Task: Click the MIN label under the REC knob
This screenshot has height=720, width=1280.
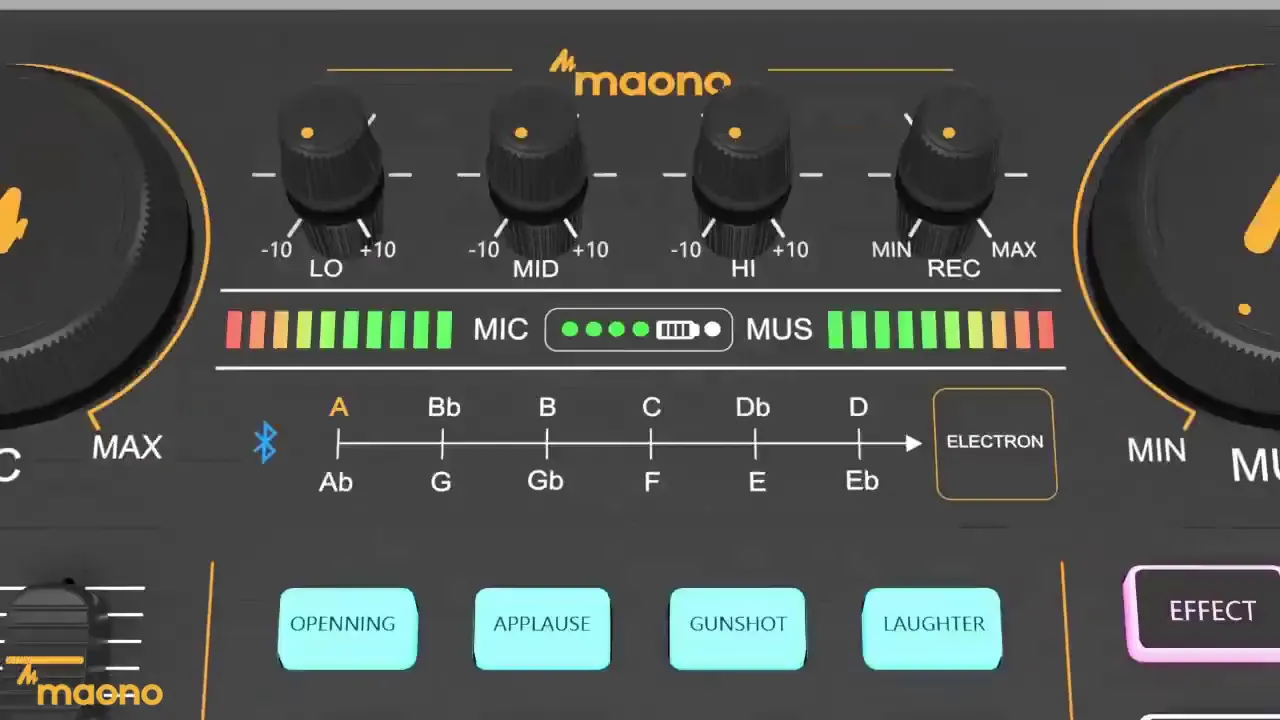Action: pyautogui.click(x=891, y=250)
